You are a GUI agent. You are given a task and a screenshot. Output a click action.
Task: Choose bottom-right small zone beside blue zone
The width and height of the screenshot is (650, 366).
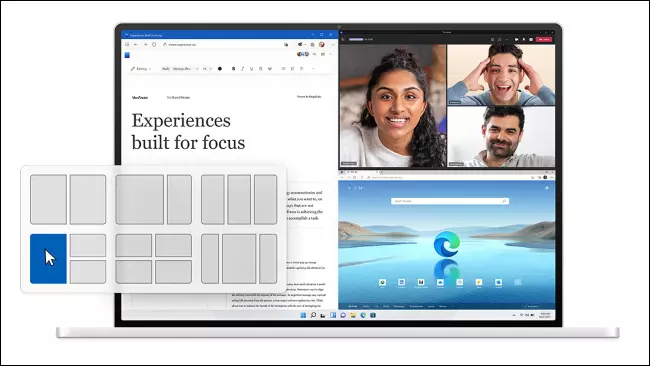click(88, 272)
